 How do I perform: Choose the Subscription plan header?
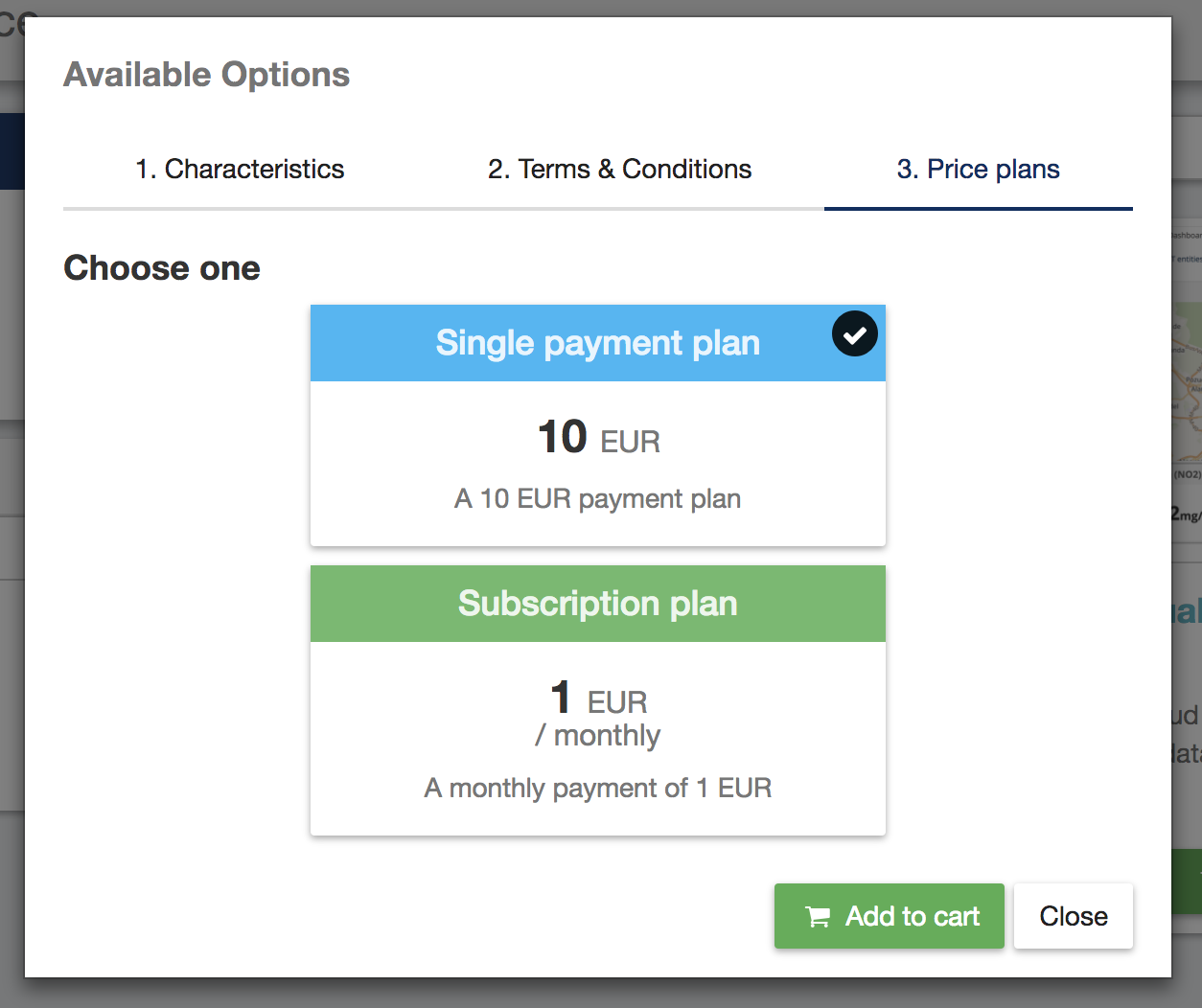click(598, 604)
